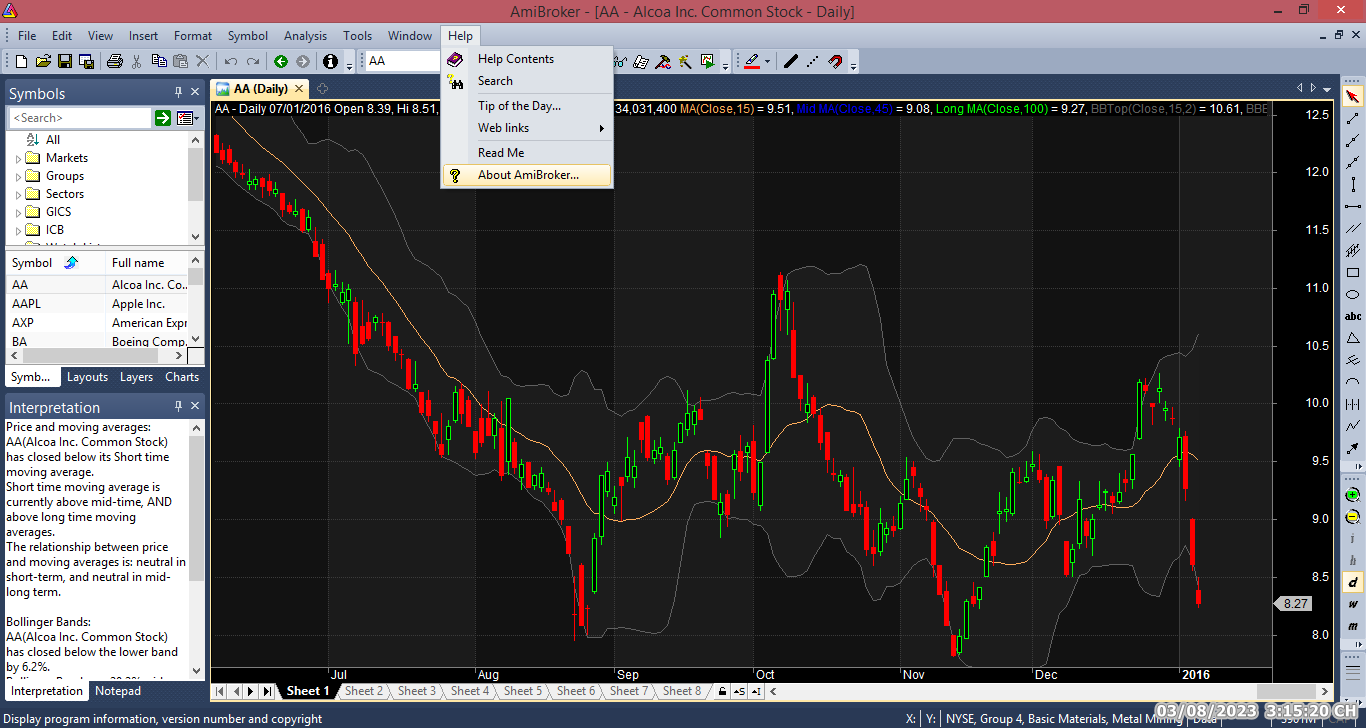
Task: Click the yellow Zoom Out icon
Action: [x=1353, y=516]
